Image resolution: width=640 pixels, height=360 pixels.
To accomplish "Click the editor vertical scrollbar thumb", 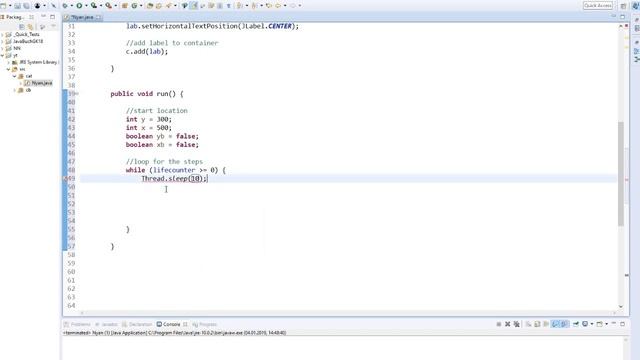I will (621, 174).
